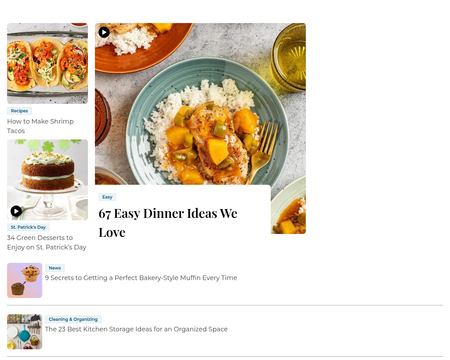Open 34 Green Desserts article link
Image resolution: width=450 pixels, height=360 pixels.
pos(47,242)
